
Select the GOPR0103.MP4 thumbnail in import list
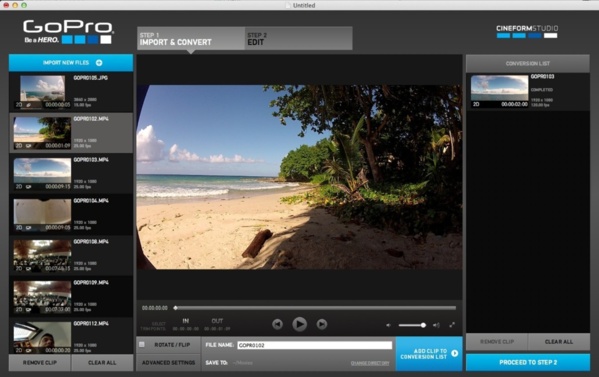[x=42, y=174]
